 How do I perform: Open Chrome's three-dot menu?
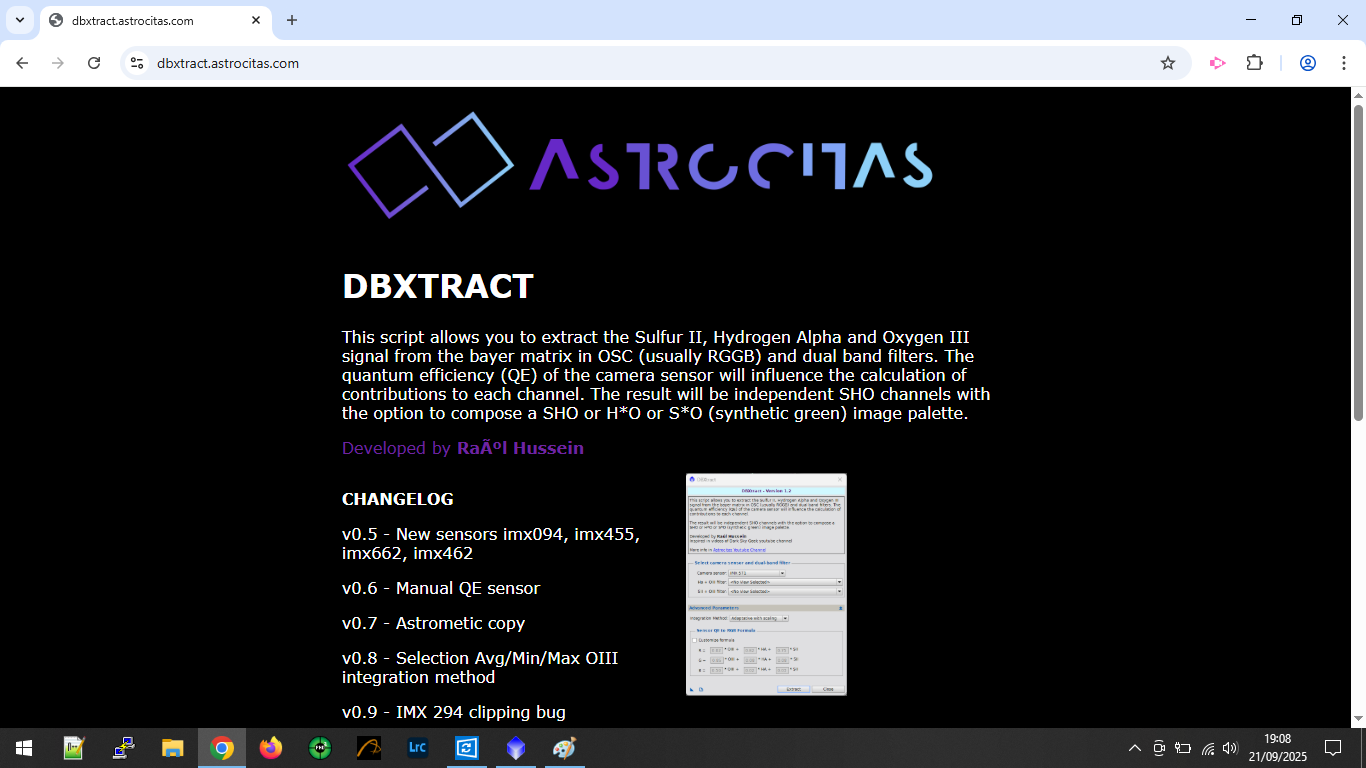pyautogui.click(x=1340, y=63)
